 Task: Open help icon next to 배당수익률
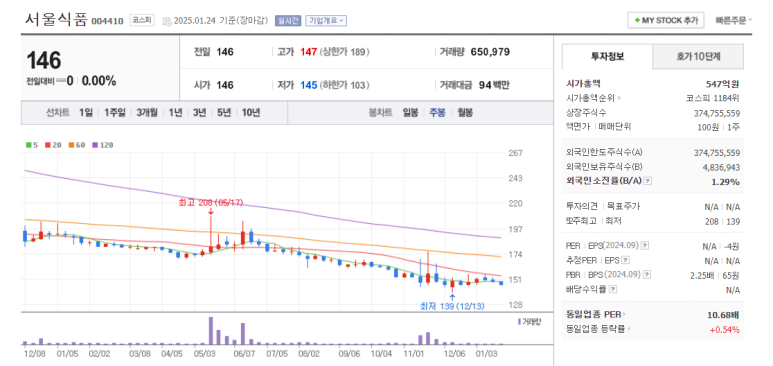[613, 290]
